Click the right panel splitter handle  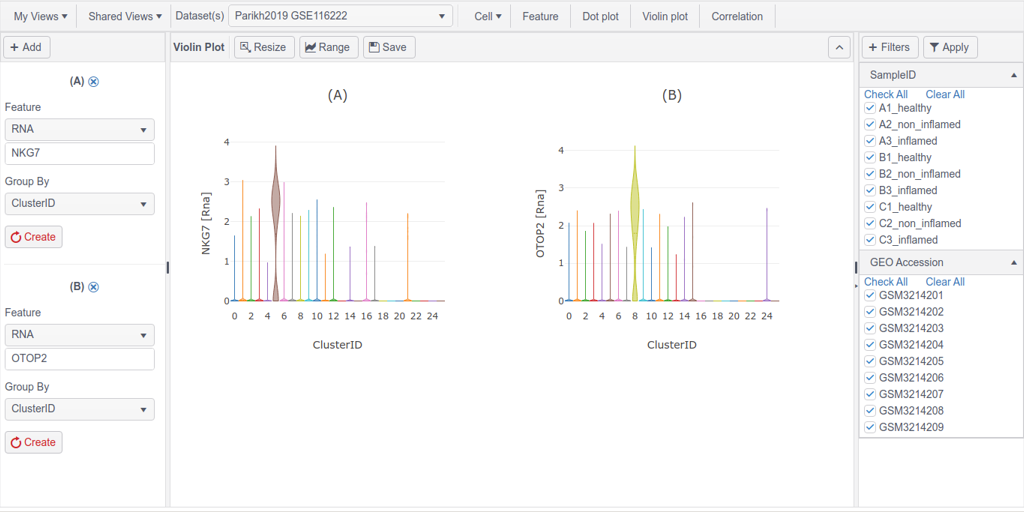click(856, 267)
